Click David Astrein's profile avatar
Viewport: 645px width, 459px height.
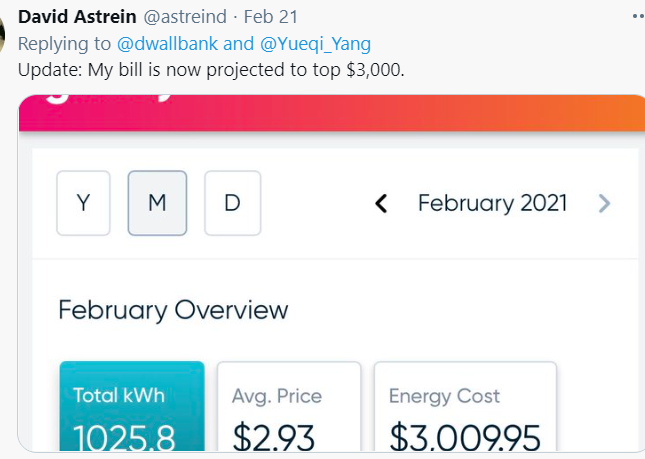point(4,30)
